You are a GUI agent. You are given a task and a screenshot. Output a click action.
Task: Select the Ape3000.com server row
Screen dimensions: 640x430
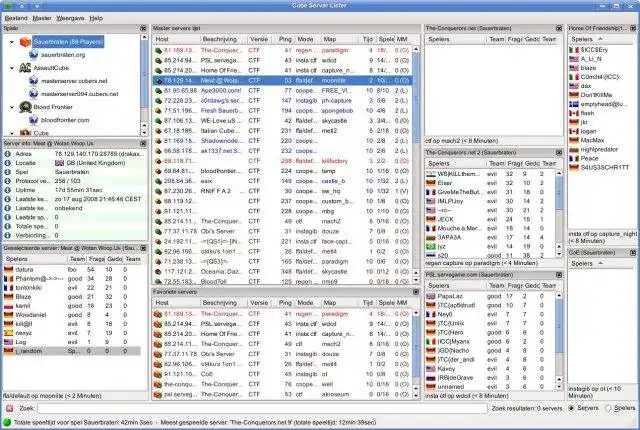(x=282, y=91)
